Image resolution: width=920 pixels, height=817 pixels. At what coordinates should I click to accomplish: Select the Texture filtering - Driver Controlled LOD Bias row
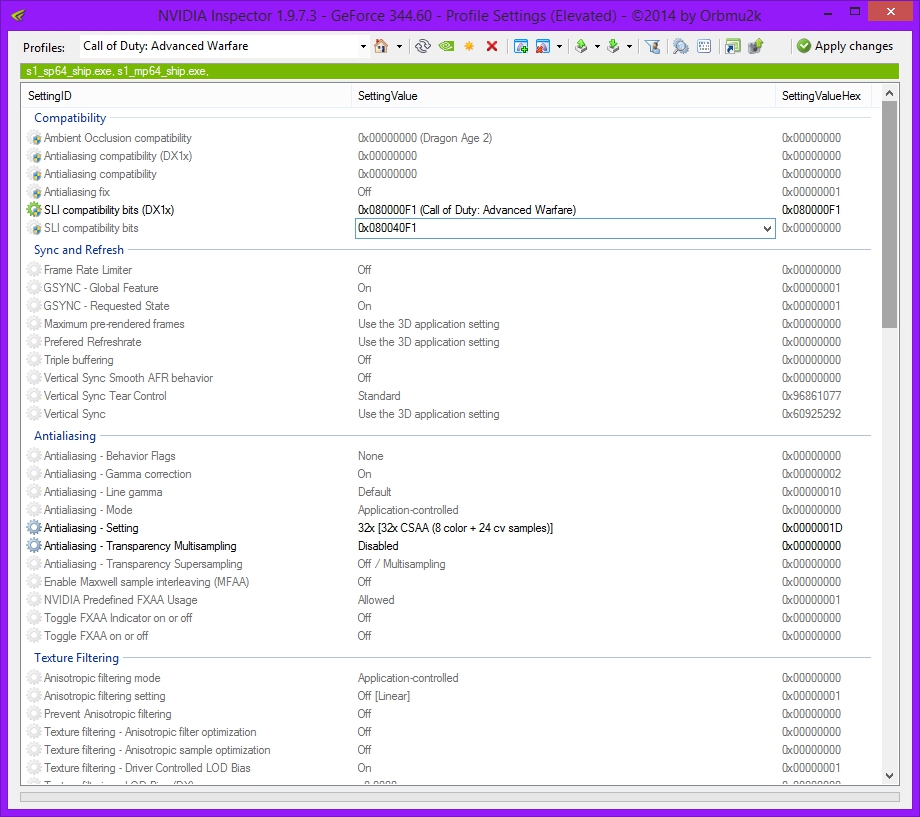(448, 768)
